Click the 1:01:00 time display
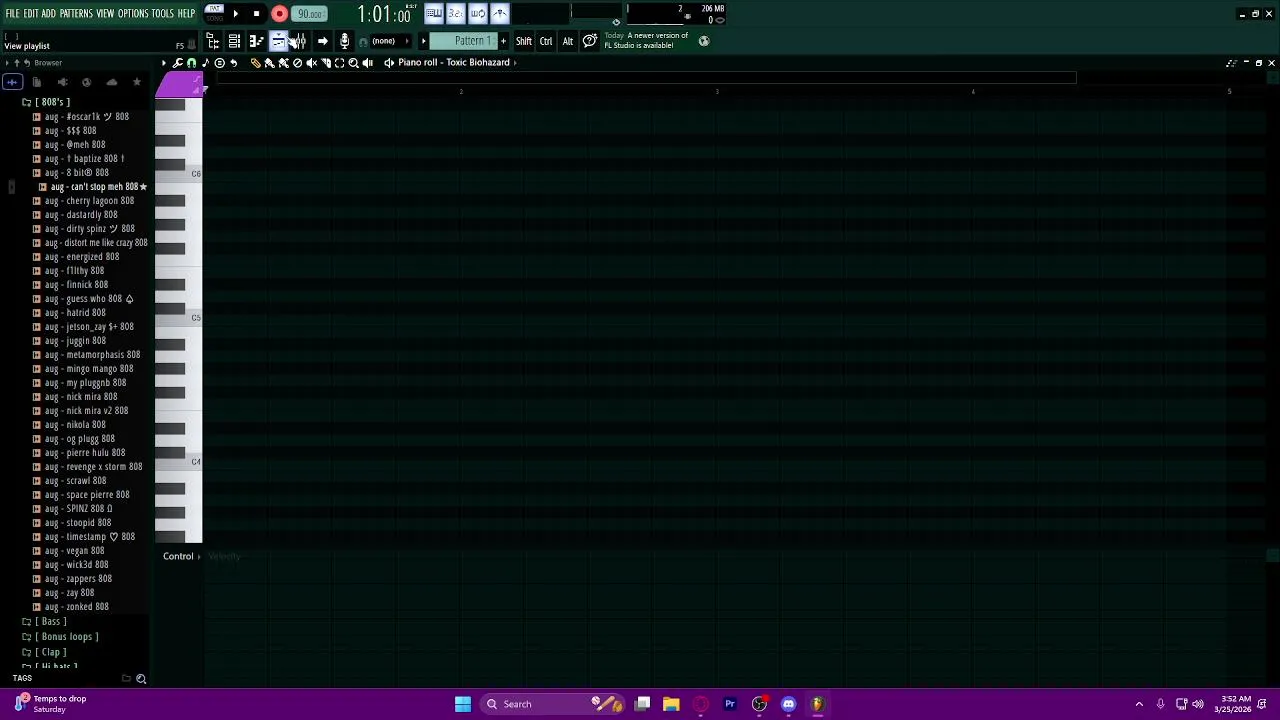This screenshot has height=720, width=1280. click(x=384, y=14)
